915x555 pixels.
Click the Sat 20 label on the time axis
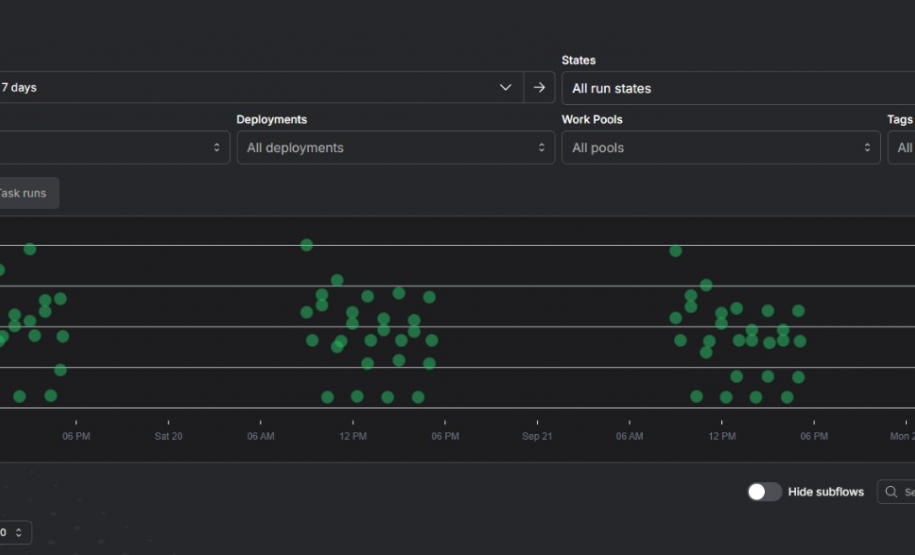pyautogui.click(x=168, y=436)
